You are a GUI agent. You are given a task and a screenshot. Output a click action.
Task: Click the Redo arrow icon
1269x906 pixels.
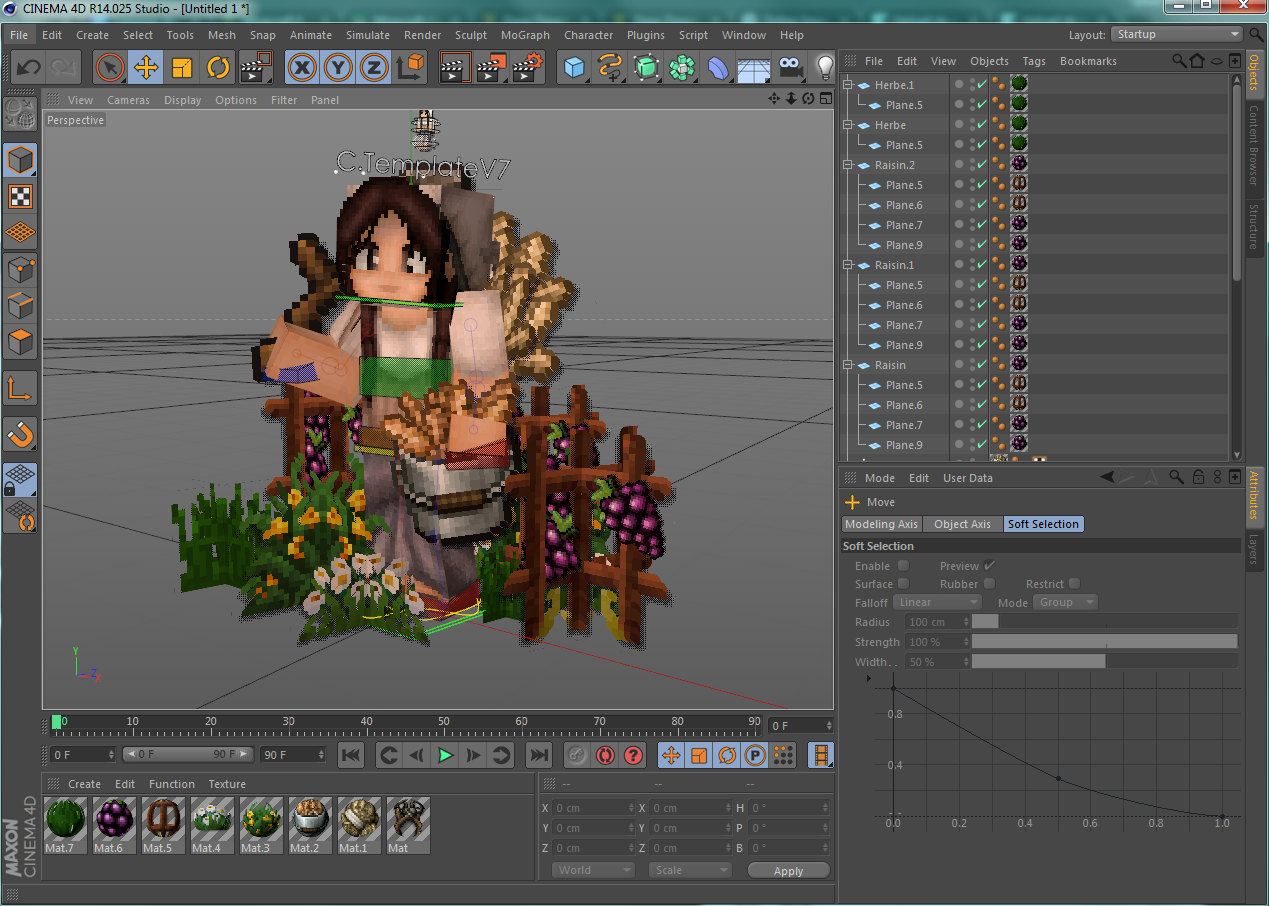tap(63, 68)
